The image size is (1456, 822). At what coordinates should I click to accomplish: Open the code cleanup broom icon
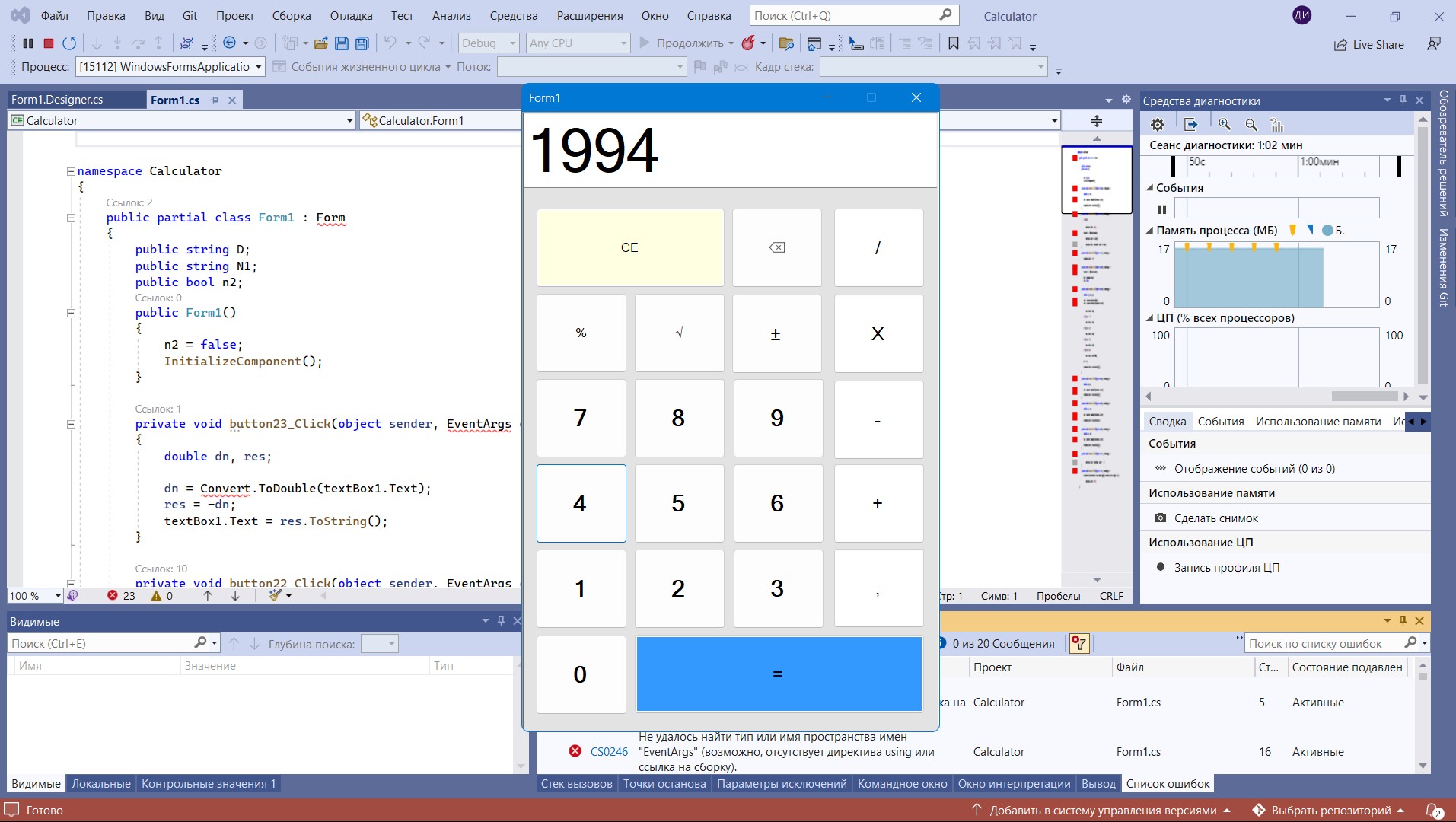(x=276, y=596)
